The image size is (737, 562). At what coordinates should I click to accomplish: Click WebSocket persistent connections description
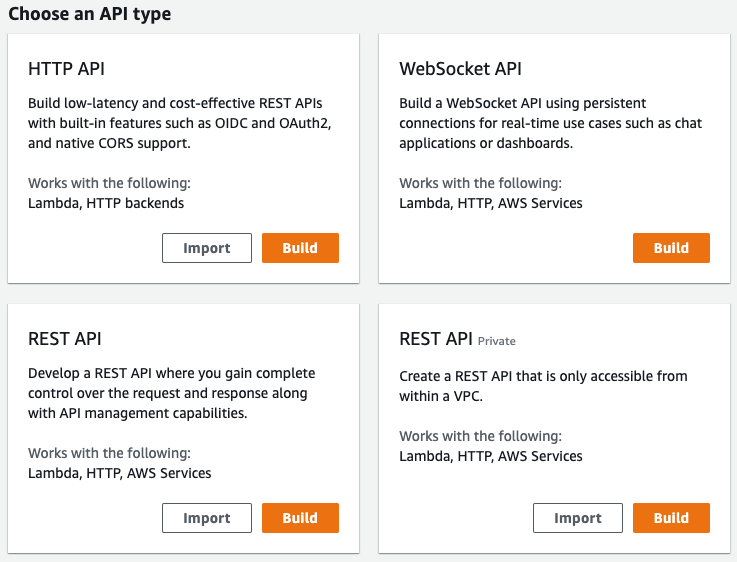coord(550,123)
